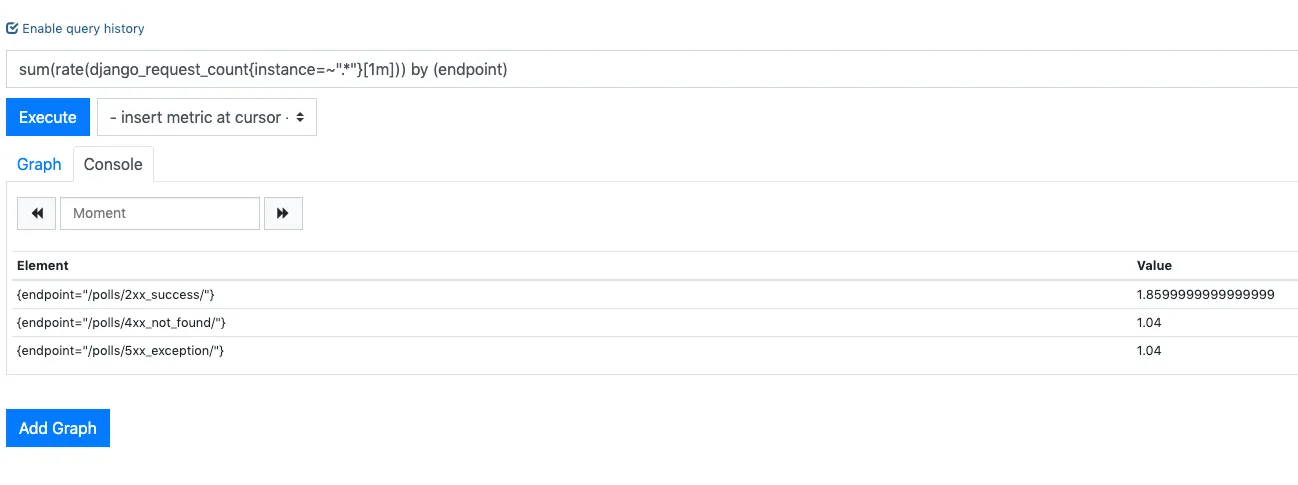
Task: Click the forward time double-arrow icon
Action: [x=283, y=213]
